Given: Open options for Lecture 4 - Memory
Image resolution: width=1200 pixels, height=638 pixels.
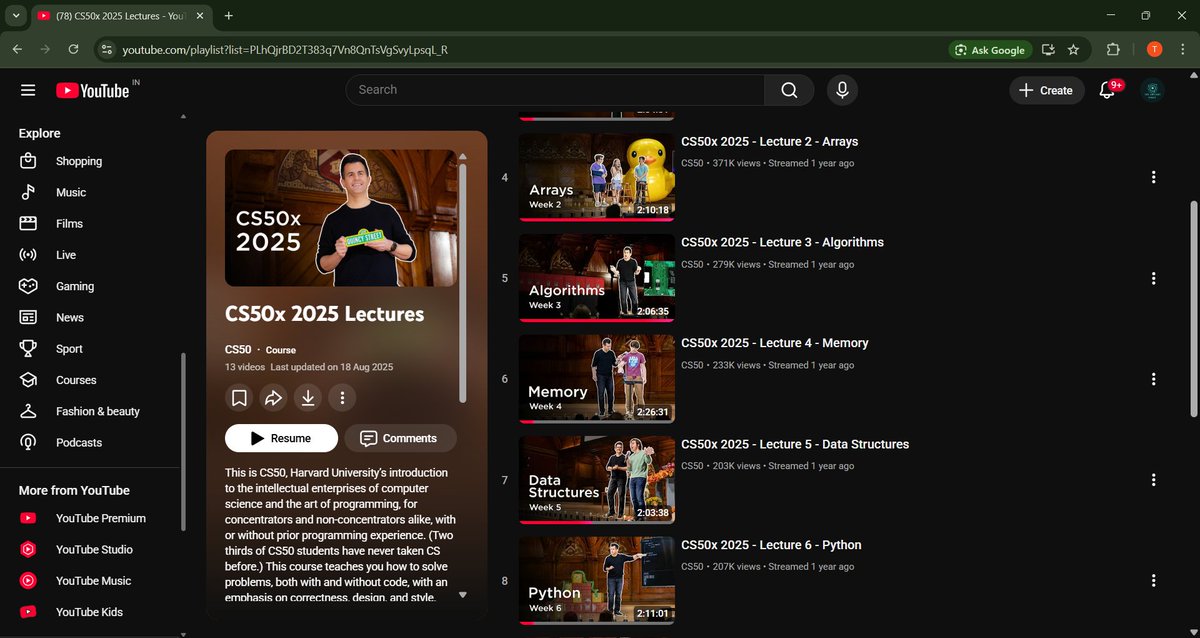Looking at the screenshot, I should pyautogui.click(x=1153, y=379).
